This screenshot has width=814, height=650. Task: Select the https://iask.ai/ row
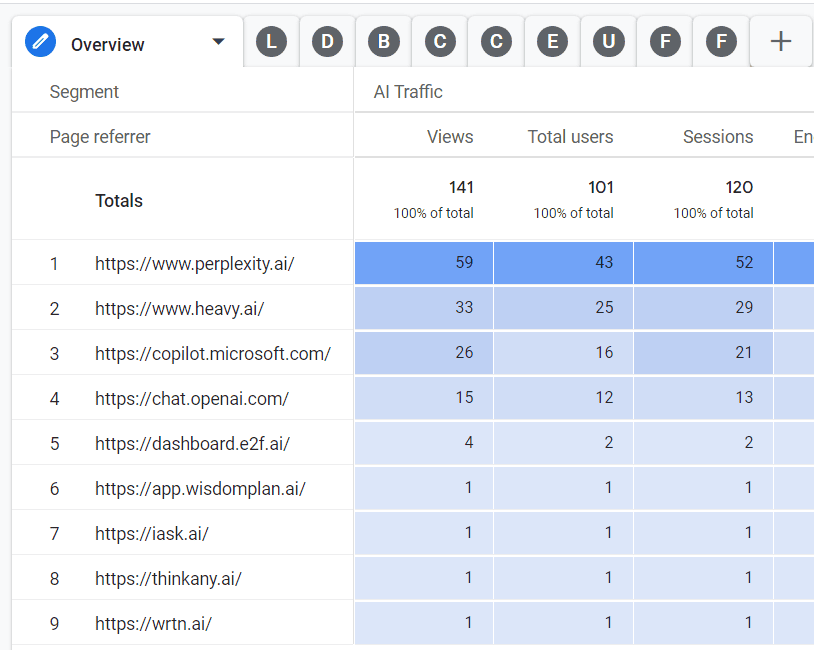(x=152, y=534)
